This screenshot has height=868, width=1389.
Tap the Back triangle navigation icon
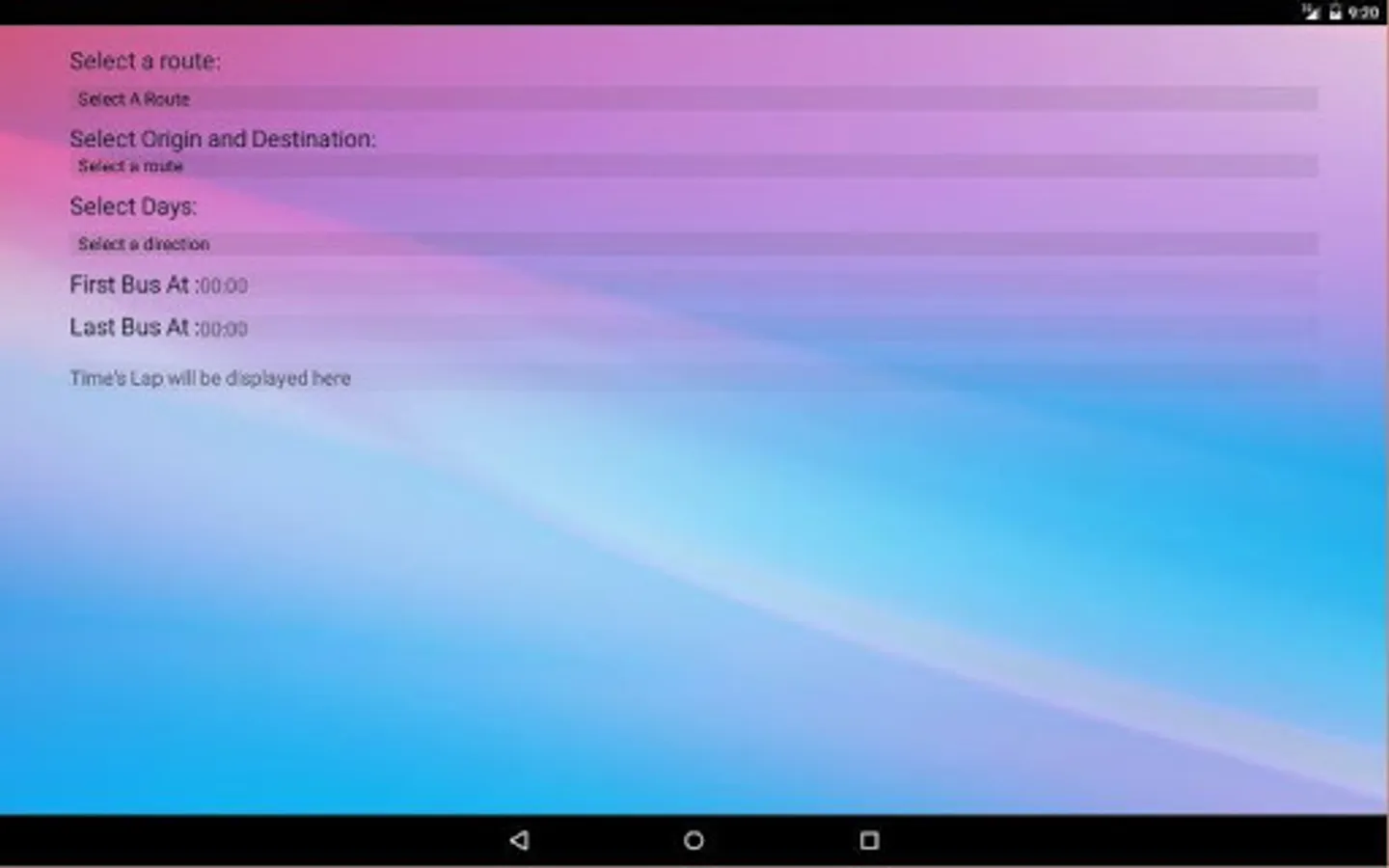click(x=519, y=840)
